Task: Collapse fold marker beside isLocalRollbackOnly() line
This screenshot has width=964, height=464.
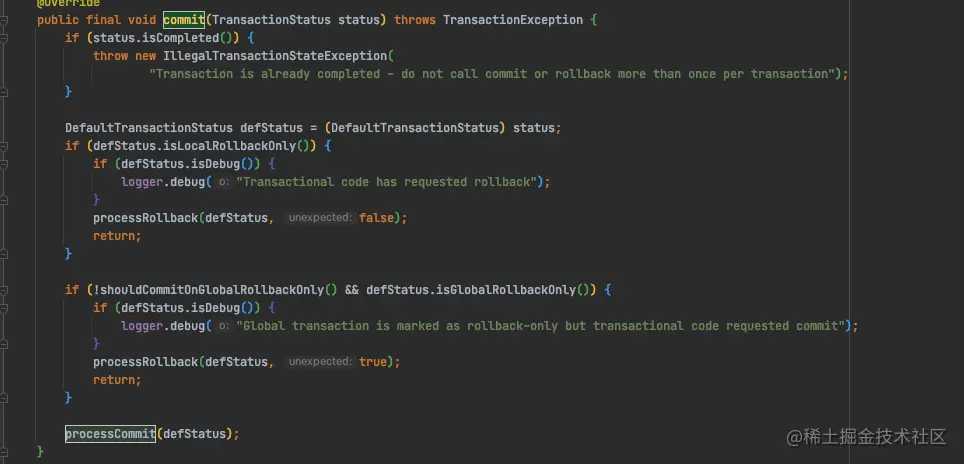Action: [x=4, y=146]
